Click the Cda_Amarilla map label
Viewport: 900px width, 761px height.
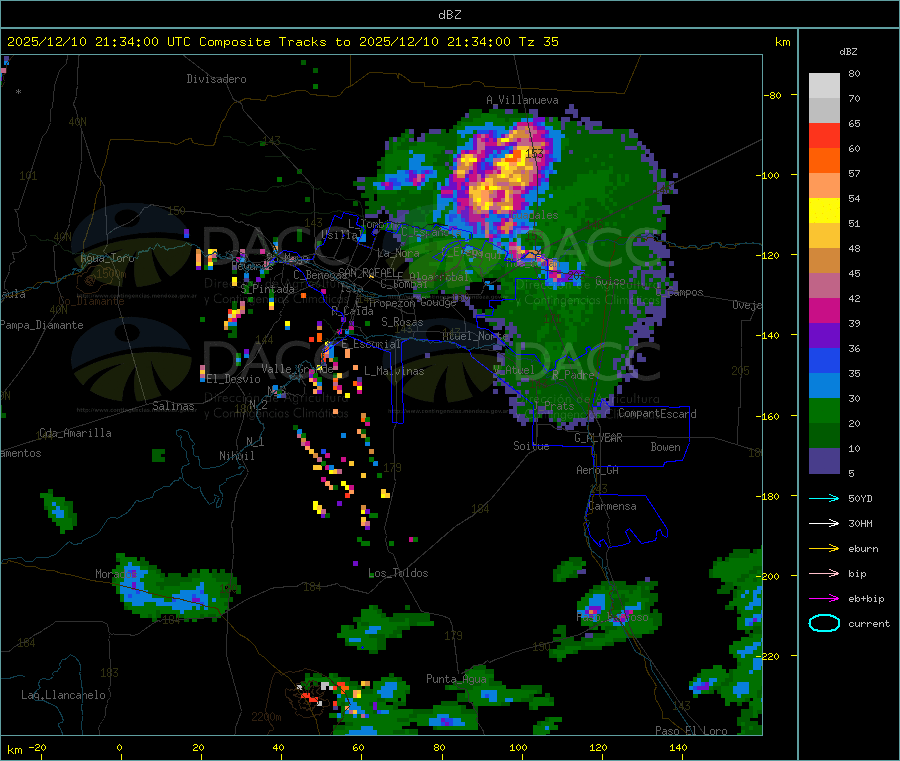pyautogui.click(x=75, y=433)
